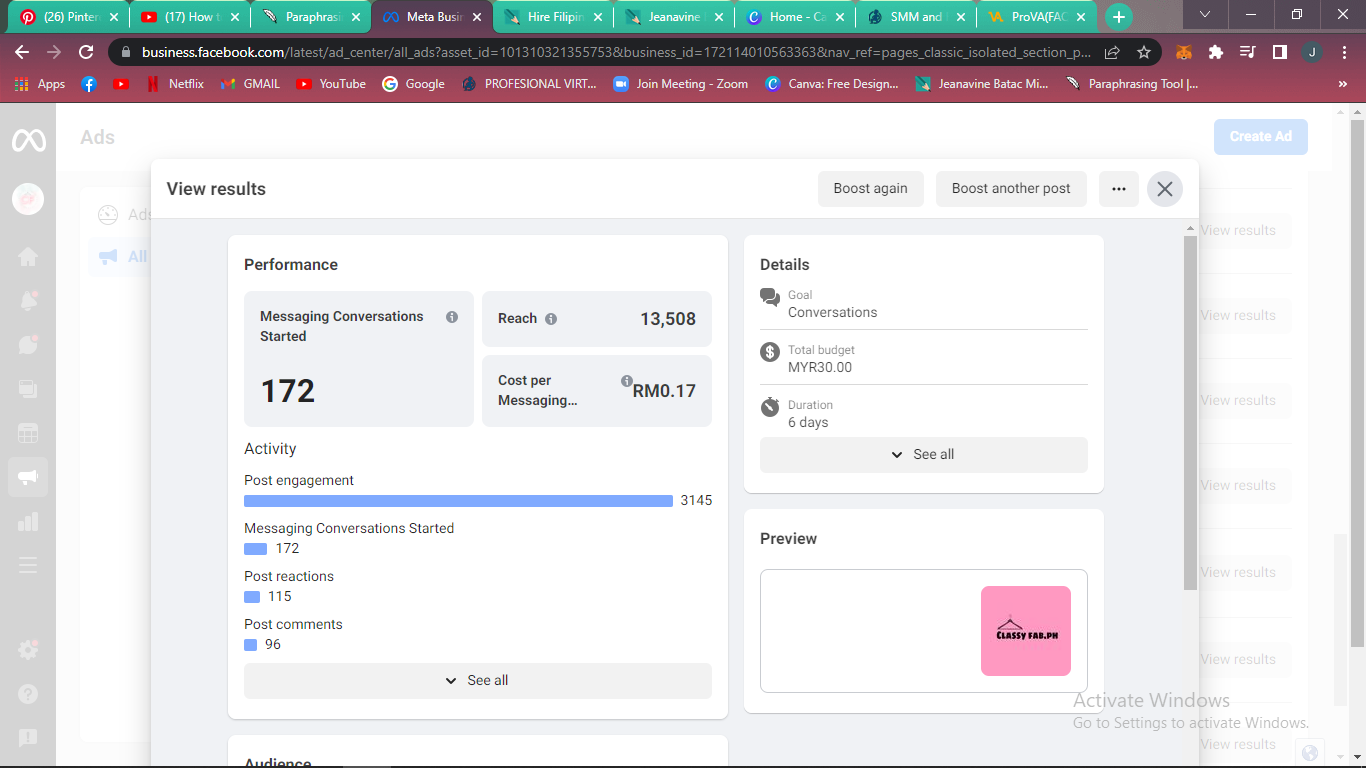
Task: Click the Post engagement progress bar
Action: [x=458, y=501]
